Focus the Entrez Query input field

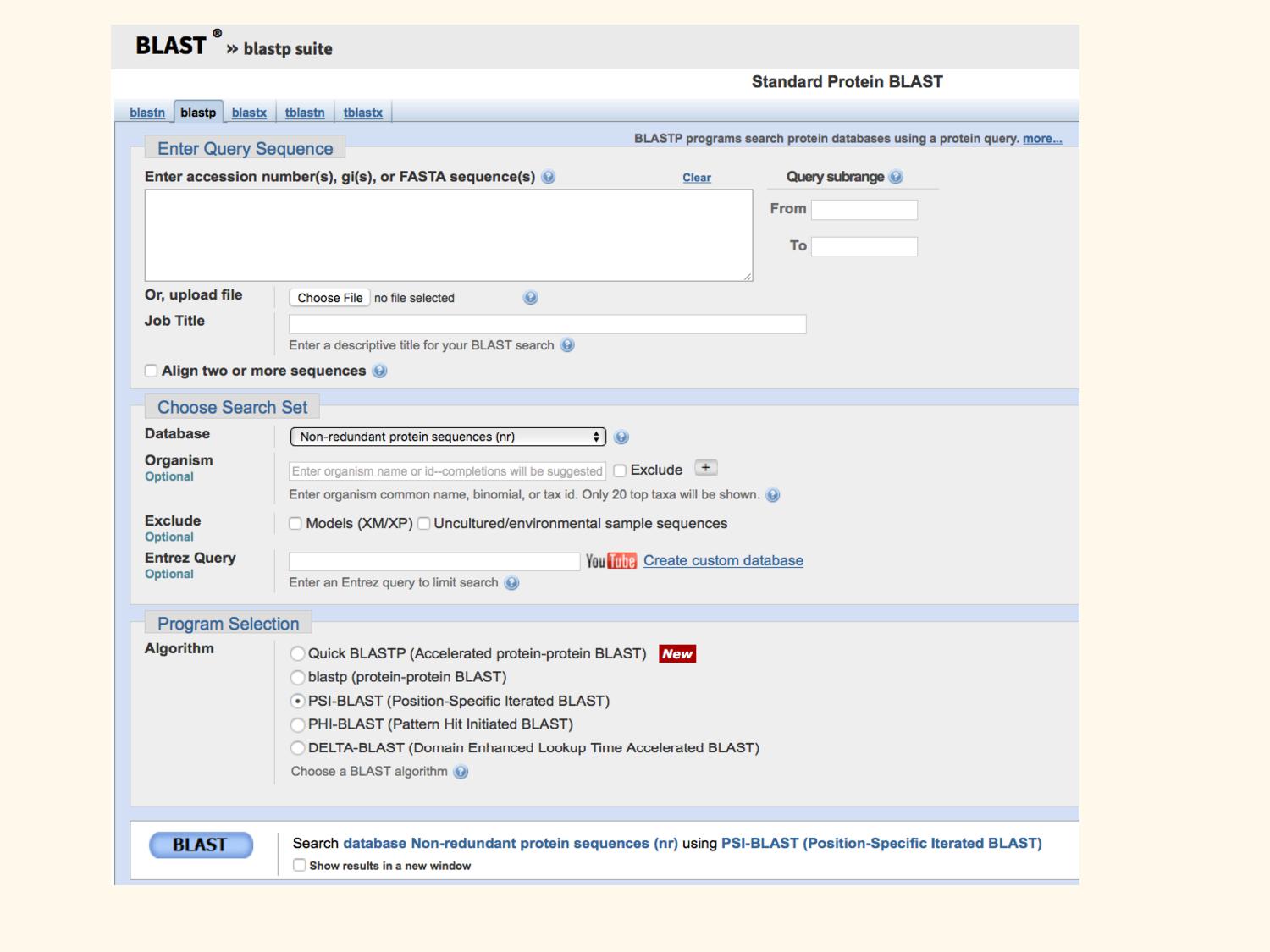click(434, 561)
